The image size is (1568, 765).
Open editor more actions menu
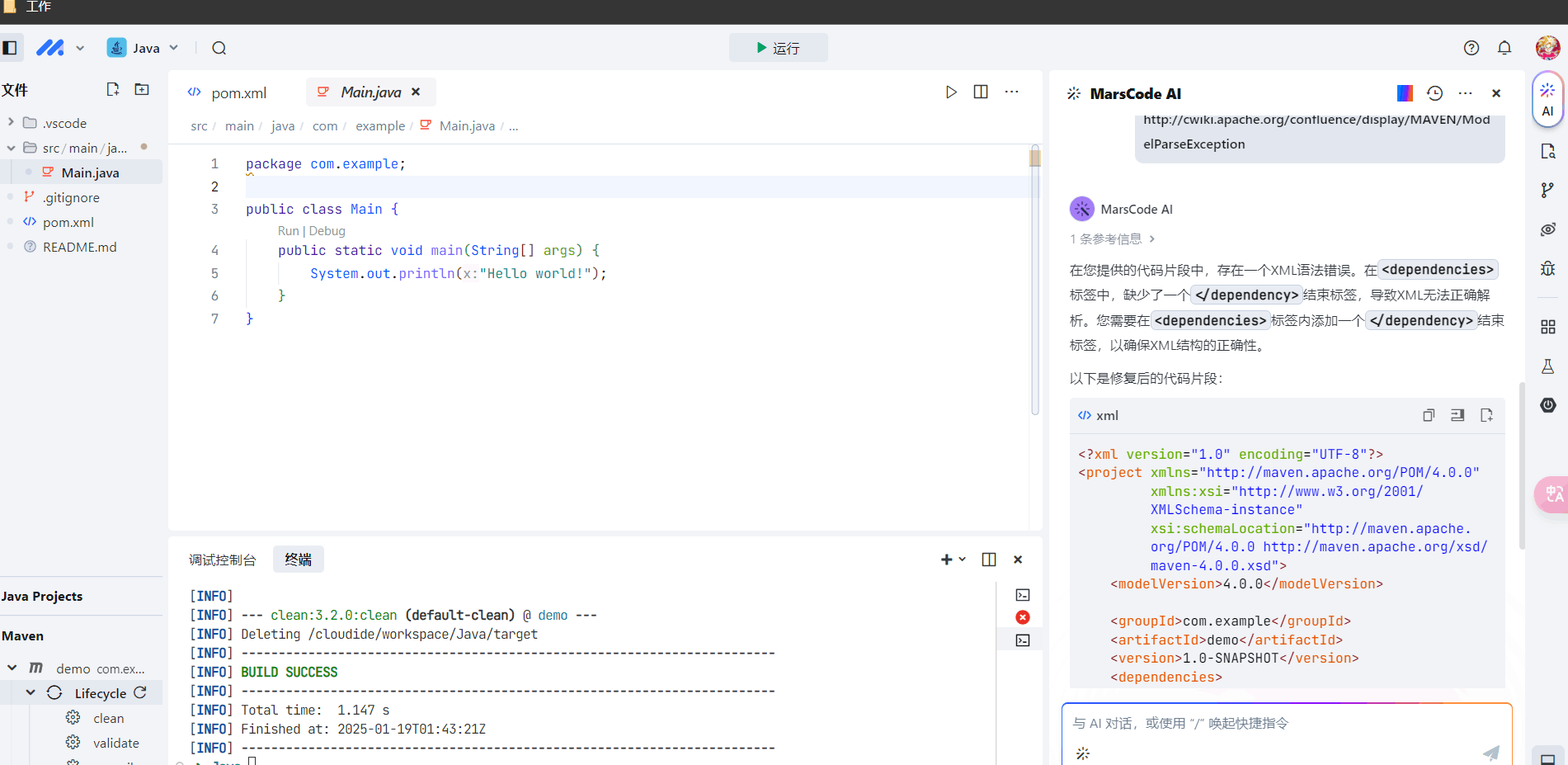click(1011, 92)
